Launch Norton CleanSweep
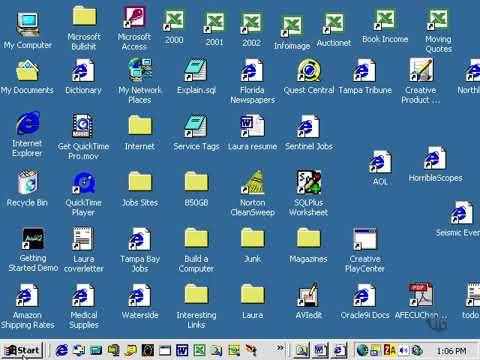Screen dimensions: 480x360 pos(253,183)
